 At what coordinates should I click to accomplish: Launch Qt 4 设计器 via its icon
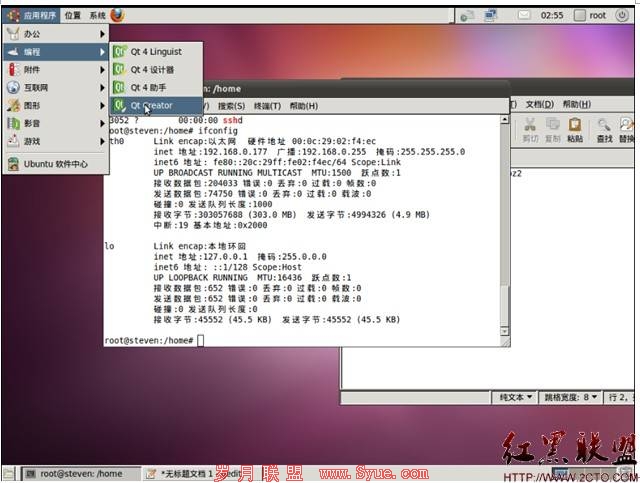119,69
